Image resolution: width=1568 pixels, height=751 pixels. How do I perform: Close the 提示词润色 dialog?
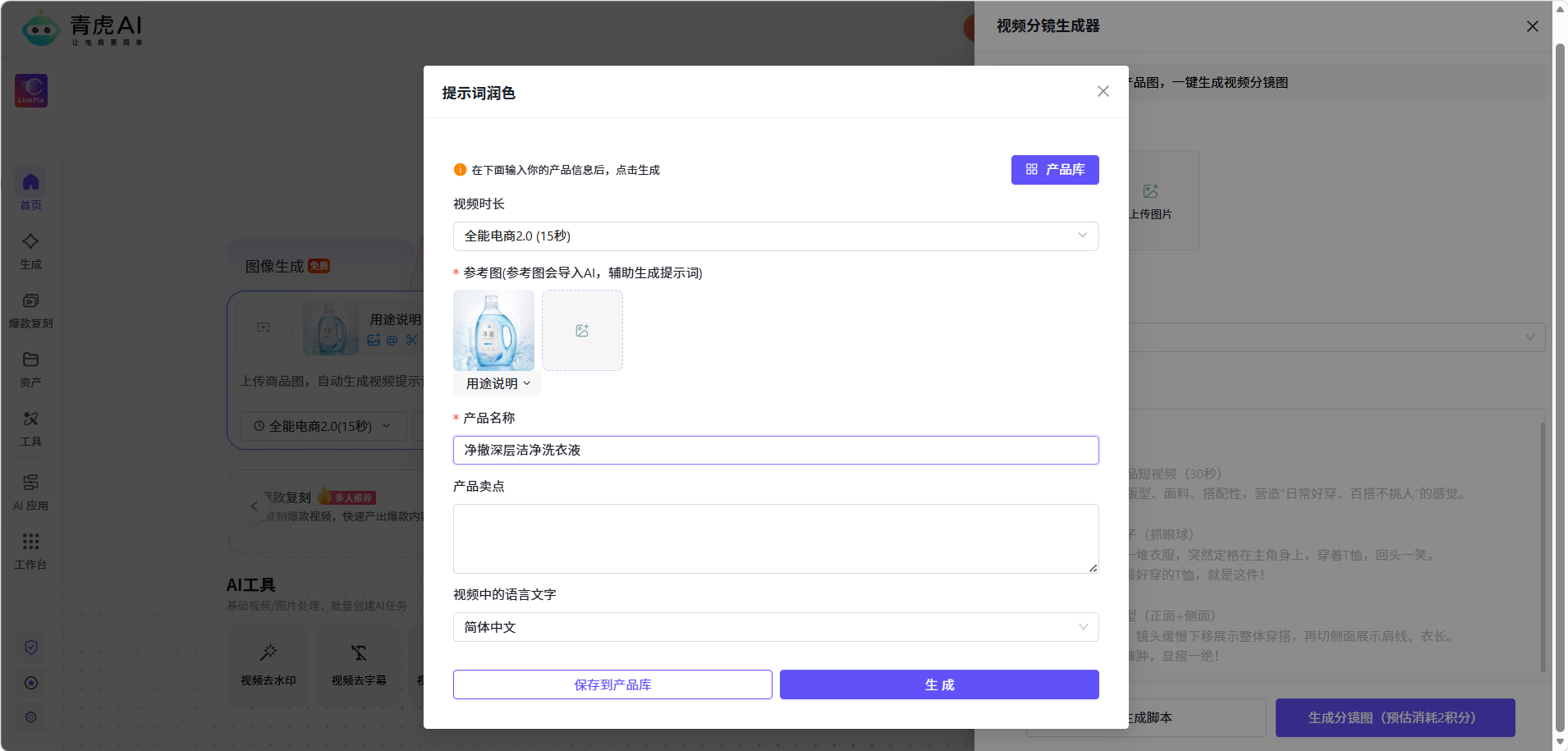(x=1103, y=91)
